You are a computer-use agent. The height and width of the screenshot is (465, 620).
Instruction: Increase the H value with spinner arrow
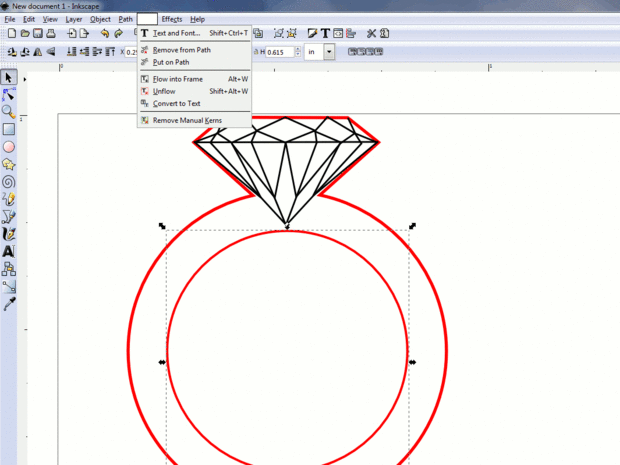[x=298, y=49]
